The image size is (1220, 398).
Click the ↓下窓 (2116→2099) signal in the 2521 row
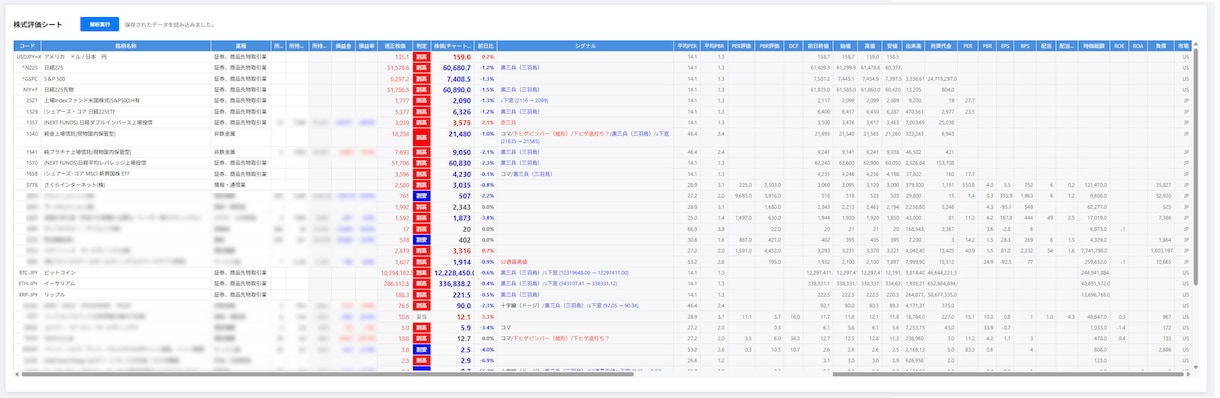(x=524, y=101)
